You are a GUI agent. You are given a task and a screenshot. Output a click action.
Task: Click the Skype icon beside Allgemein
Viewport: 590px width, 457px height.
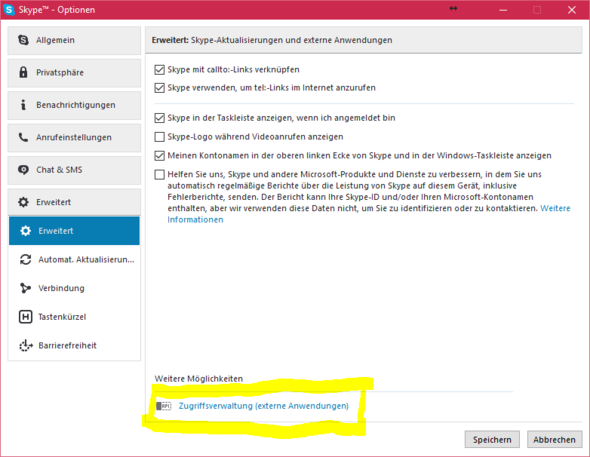coord(23,40)
